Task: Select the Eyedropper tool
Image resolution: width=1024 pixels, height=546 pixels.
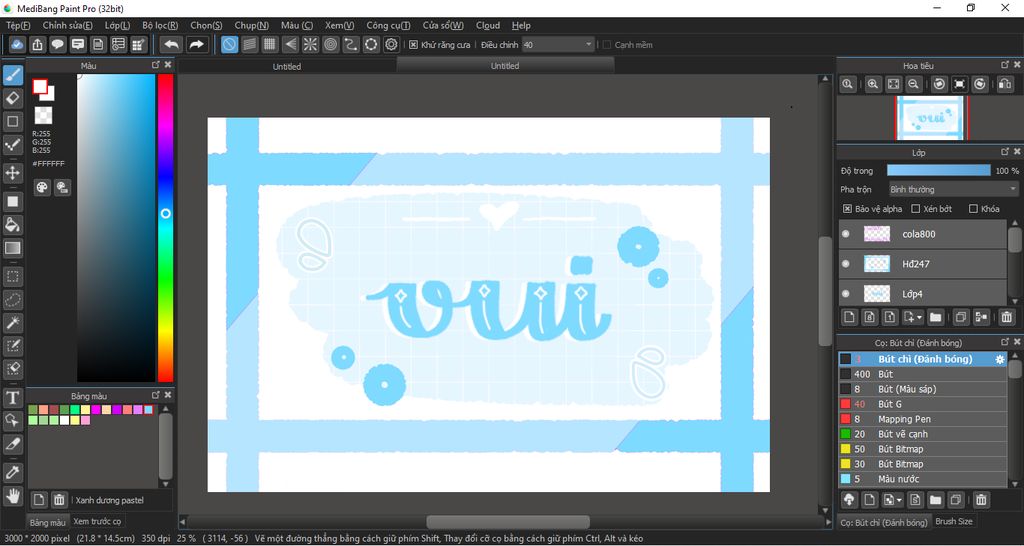Action: [x=13, y=472]
